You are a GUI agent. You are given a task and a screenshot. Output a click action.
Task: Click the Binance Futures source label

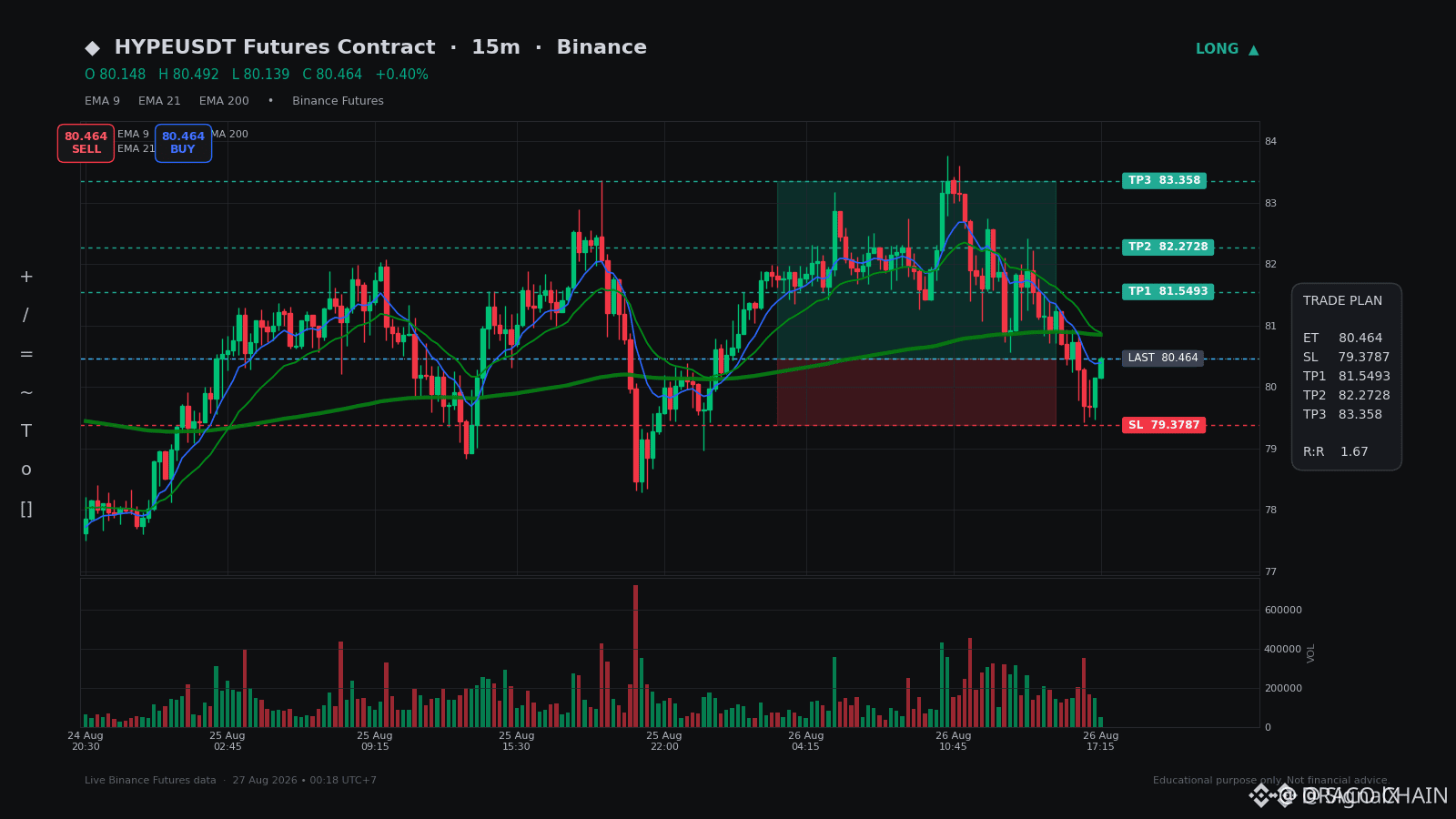338,101
